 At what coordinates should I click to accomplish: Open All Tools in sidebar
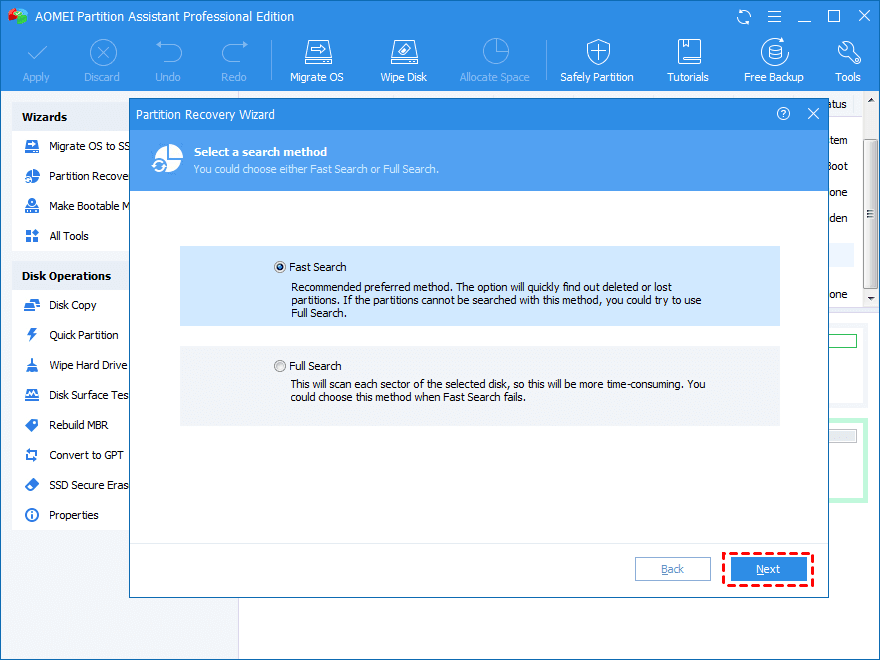(x=57, y=236)
